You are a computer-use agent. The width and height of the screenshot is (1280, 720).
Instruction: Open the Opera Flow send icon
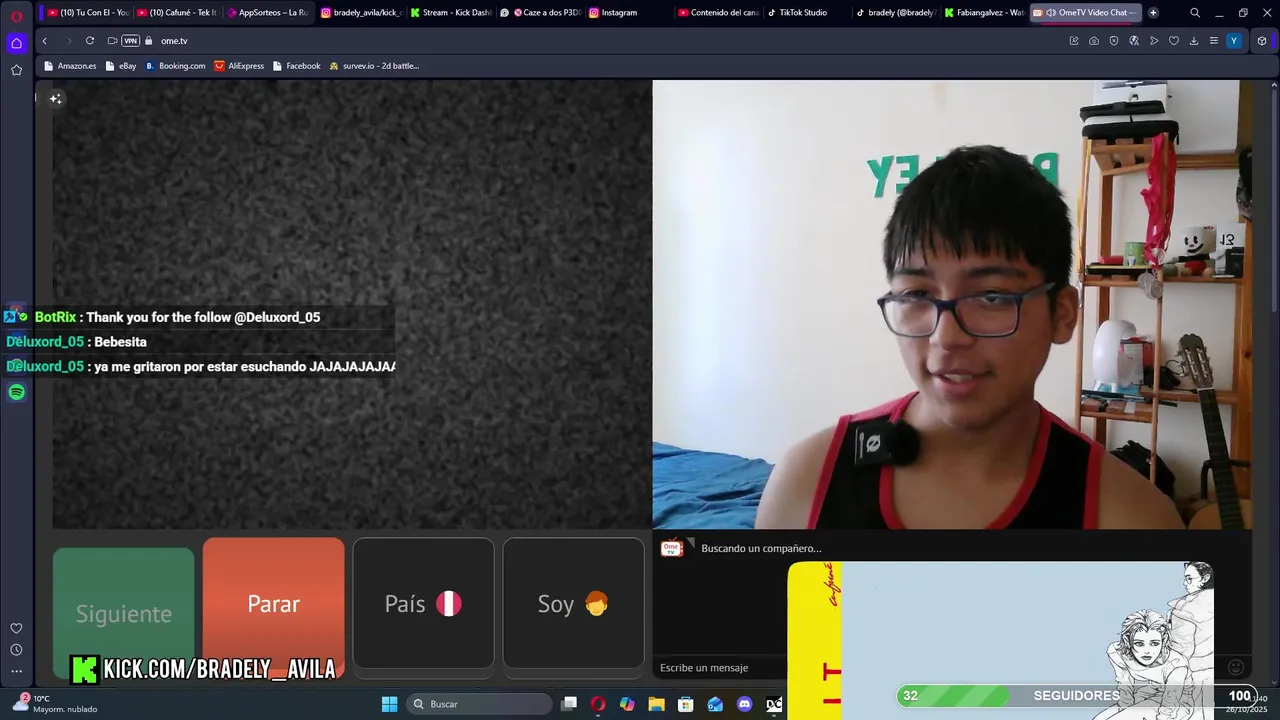point(1154,41)
